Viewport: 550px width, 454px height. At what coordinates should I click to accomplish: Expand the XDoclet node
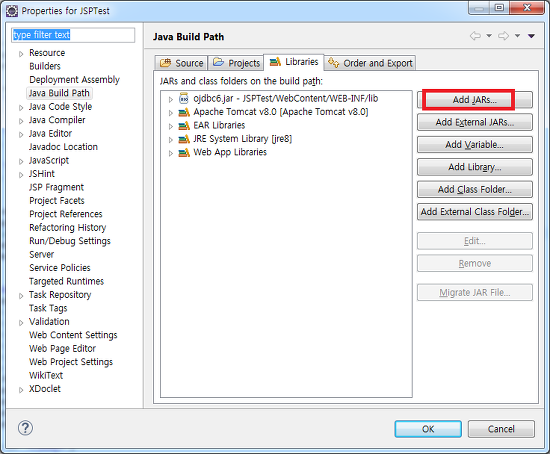tap(21, 390)
